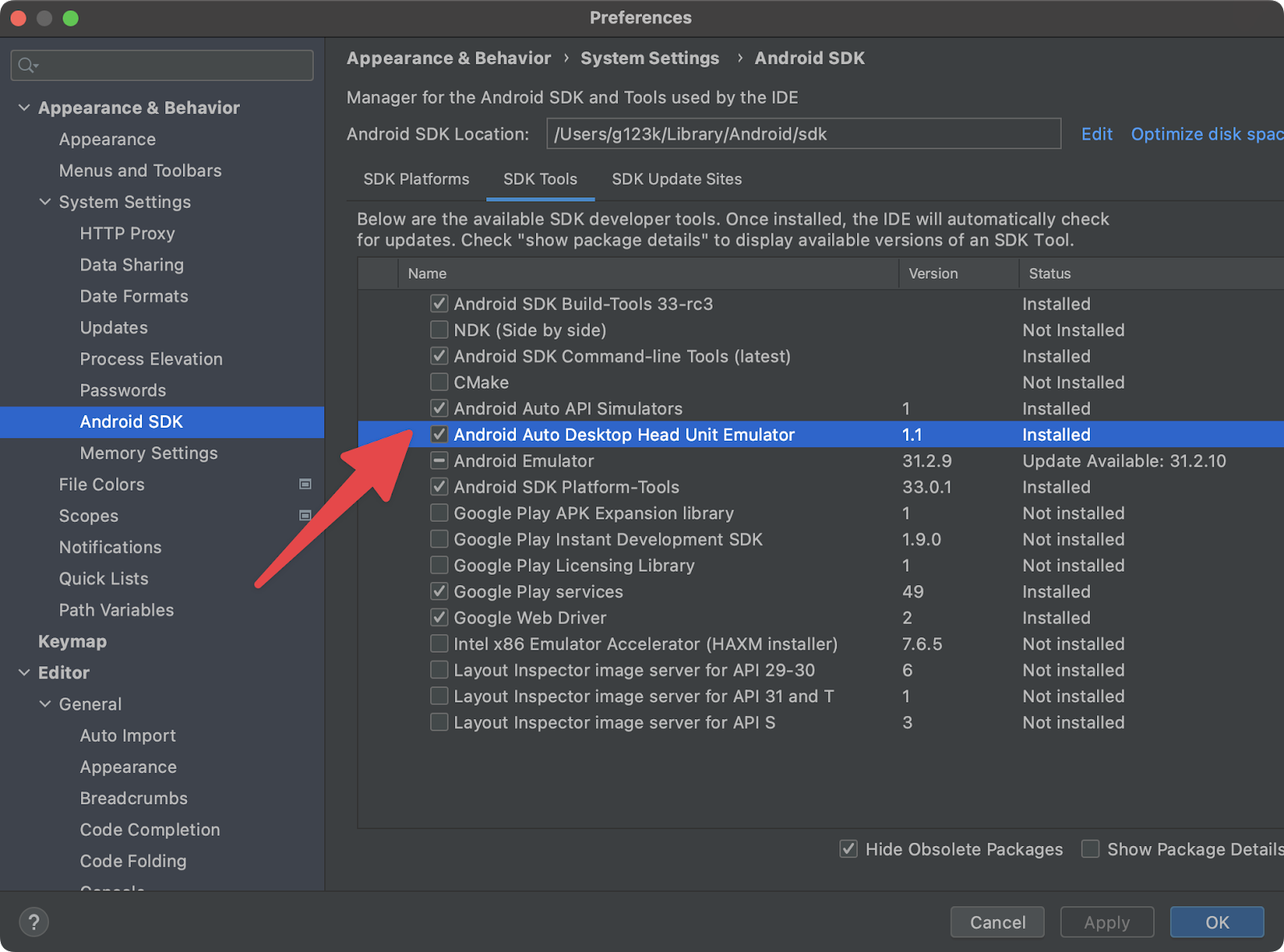Select the Google Play services row
The width and height of the screenshot is (1284, 952).
(x=820, y=592)
